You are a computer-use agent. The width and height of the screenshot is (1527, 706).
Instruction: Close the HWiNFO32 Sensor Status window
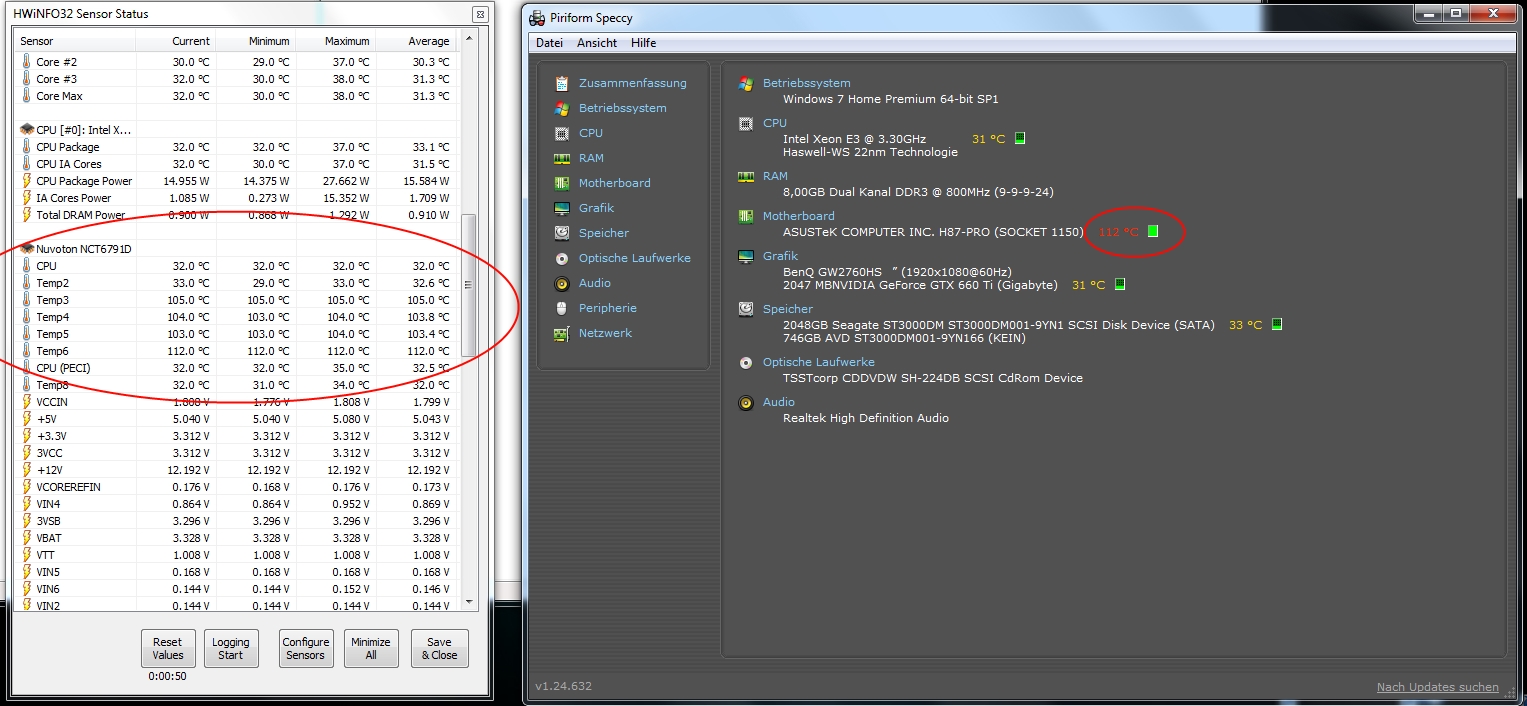(480, 14)
